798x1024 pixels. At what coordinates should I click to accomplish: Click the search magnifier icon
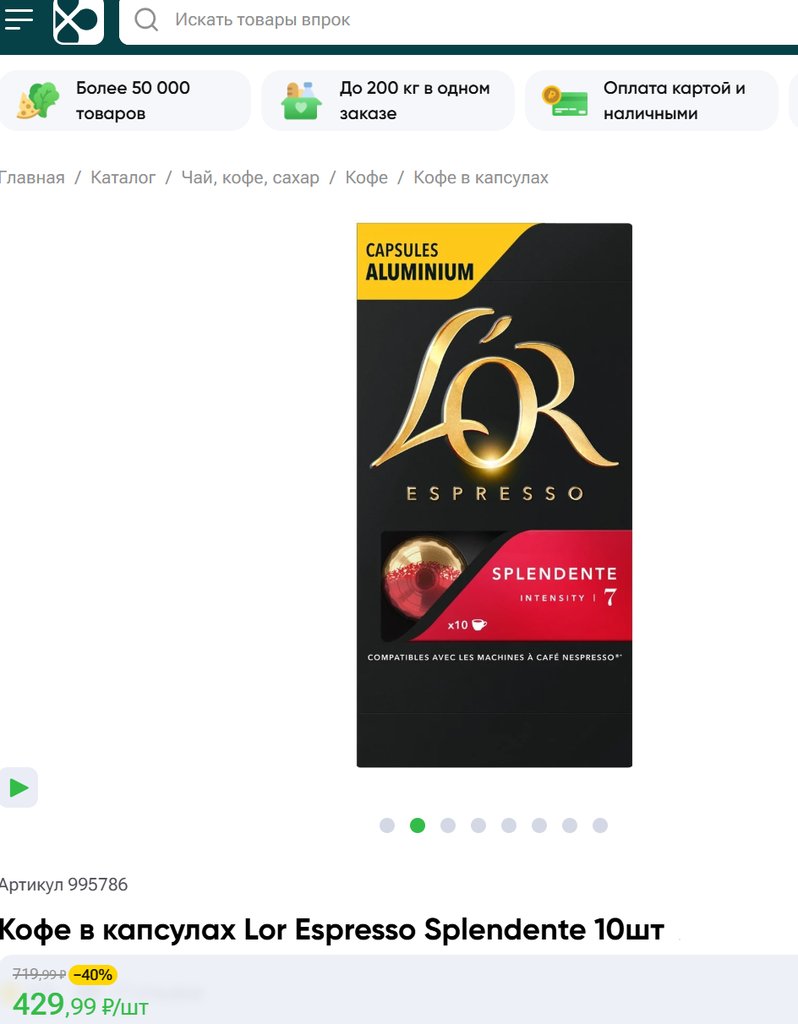146,20
